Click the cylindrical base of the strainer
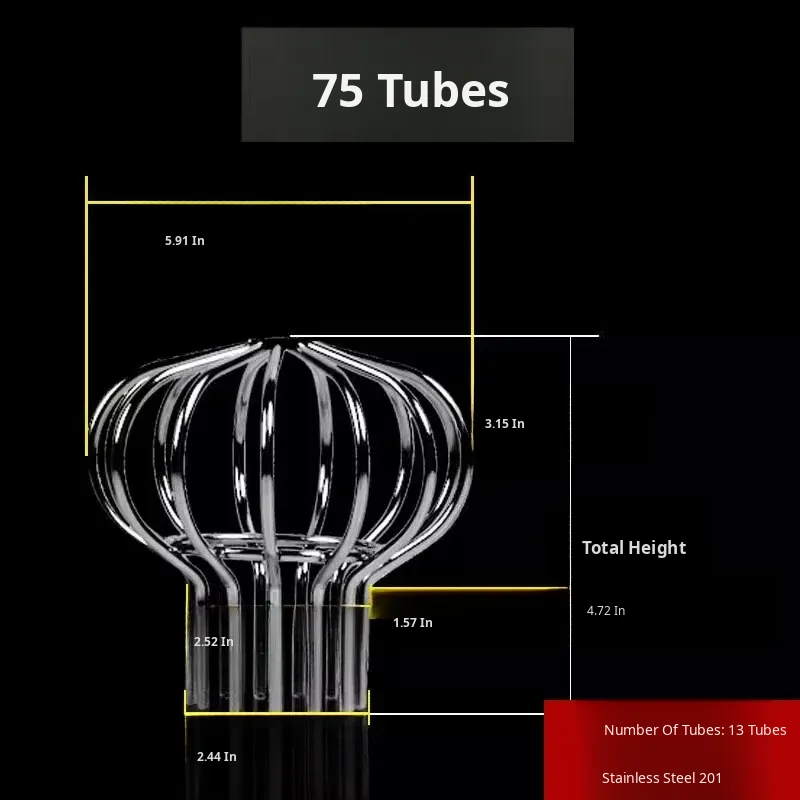 (x=277, y=655)
